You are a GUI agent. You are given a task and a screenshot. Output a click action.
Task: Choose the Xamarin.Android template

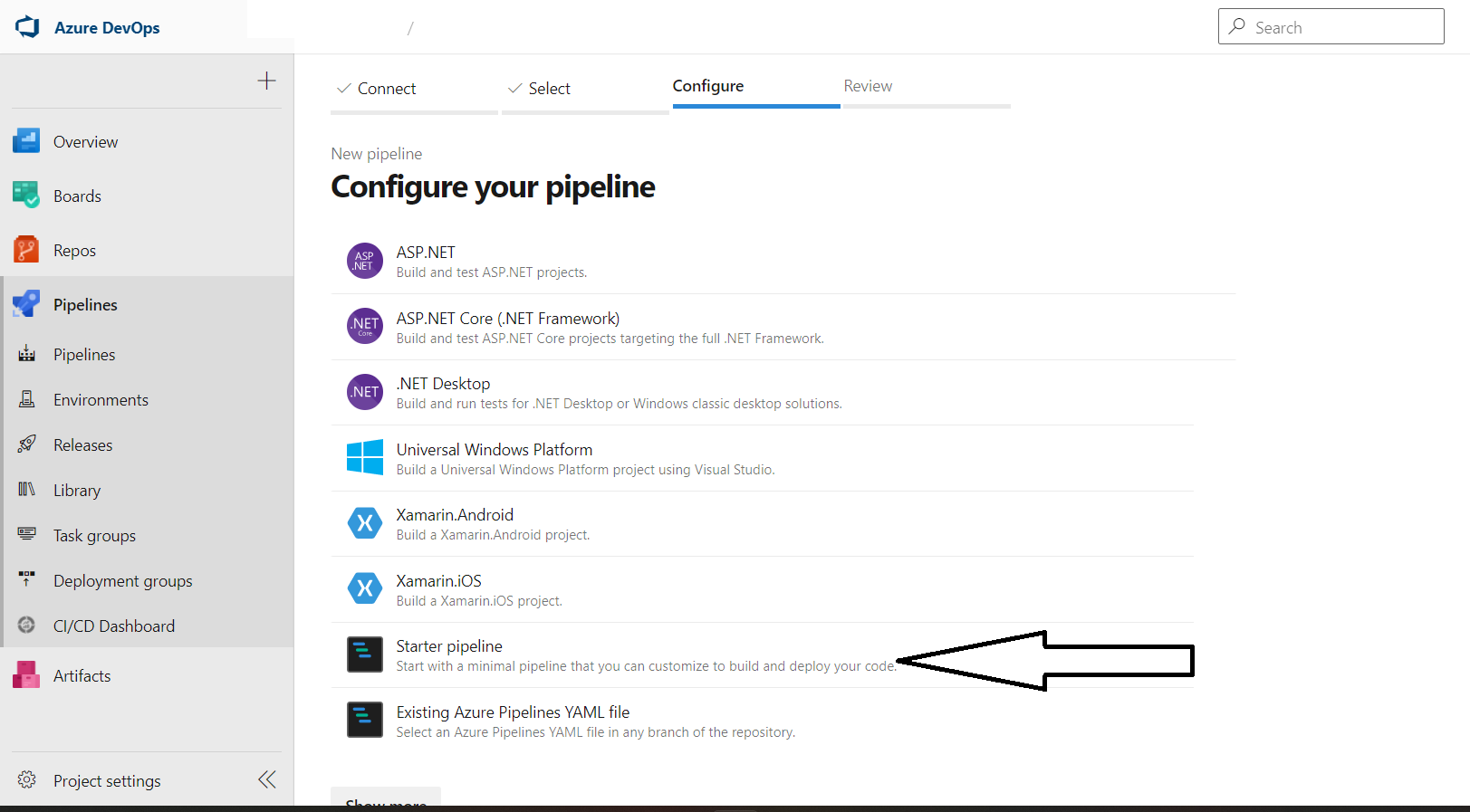(455, 515)
